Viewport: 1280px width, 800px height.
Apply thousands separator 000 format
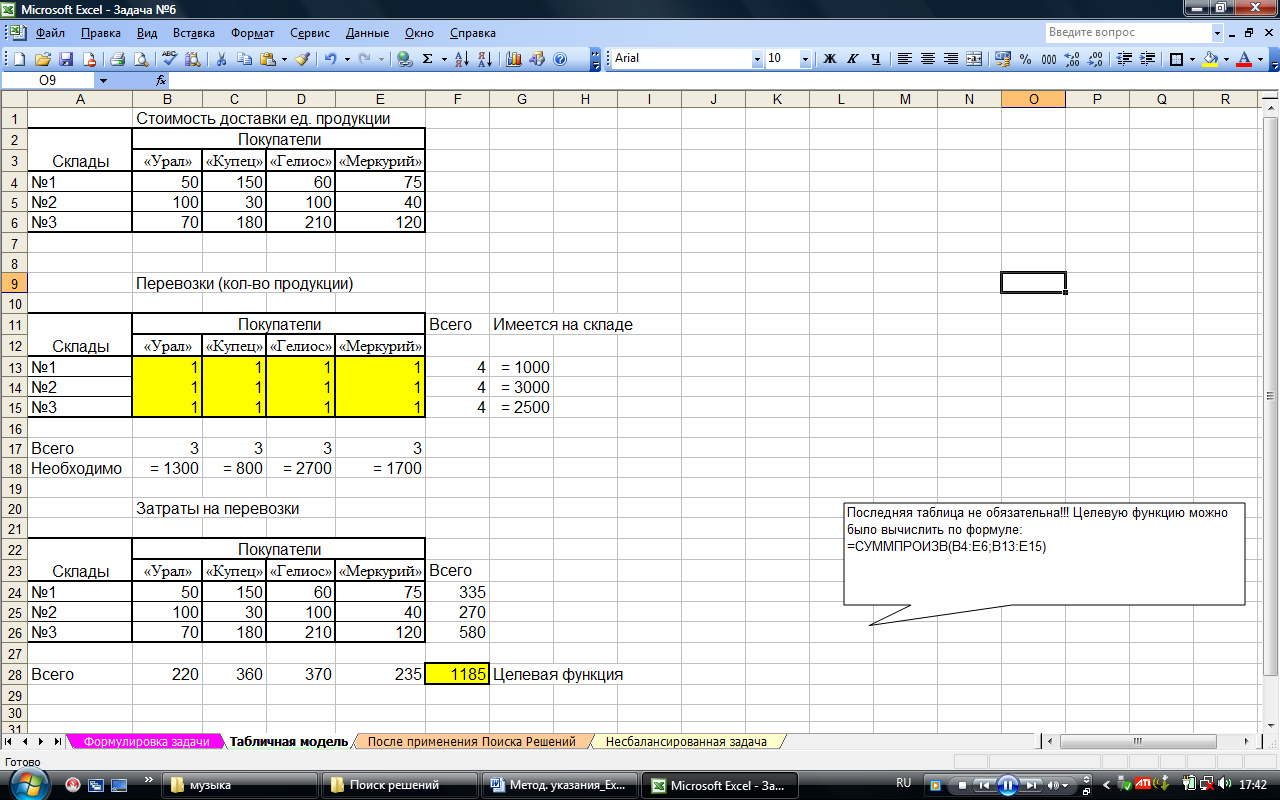coord(1049,59)
